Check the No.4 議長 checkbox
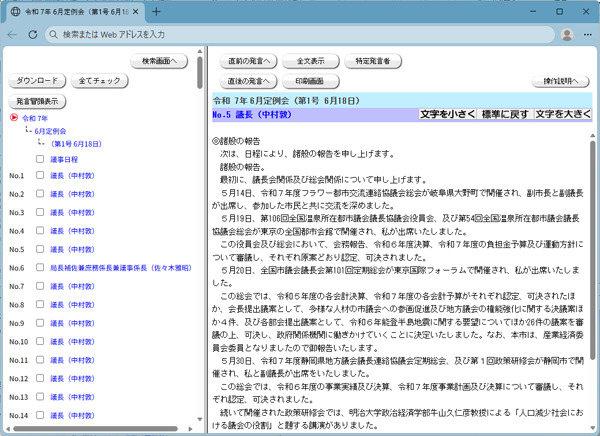This screenshot has height=436, width=600. pyautogui.click(x=40, y=230)
